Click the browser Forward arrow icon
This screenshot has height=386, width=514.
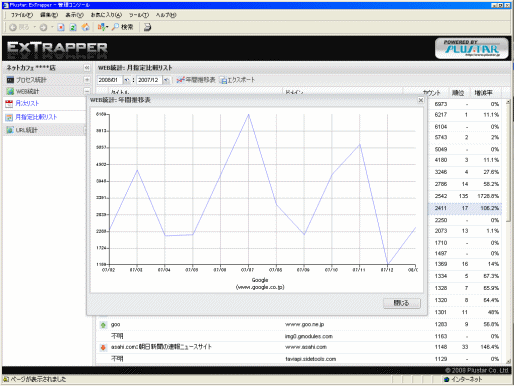click(43, 27)
